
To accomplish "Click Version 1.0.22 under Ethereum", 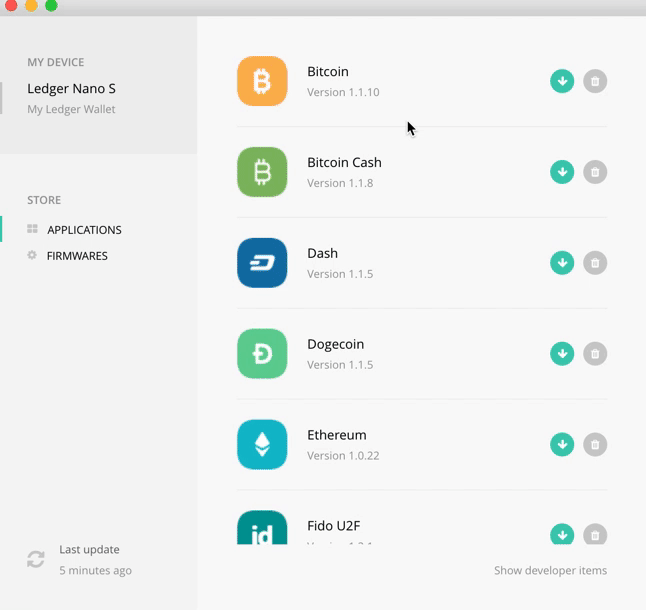I will point(343,456).
